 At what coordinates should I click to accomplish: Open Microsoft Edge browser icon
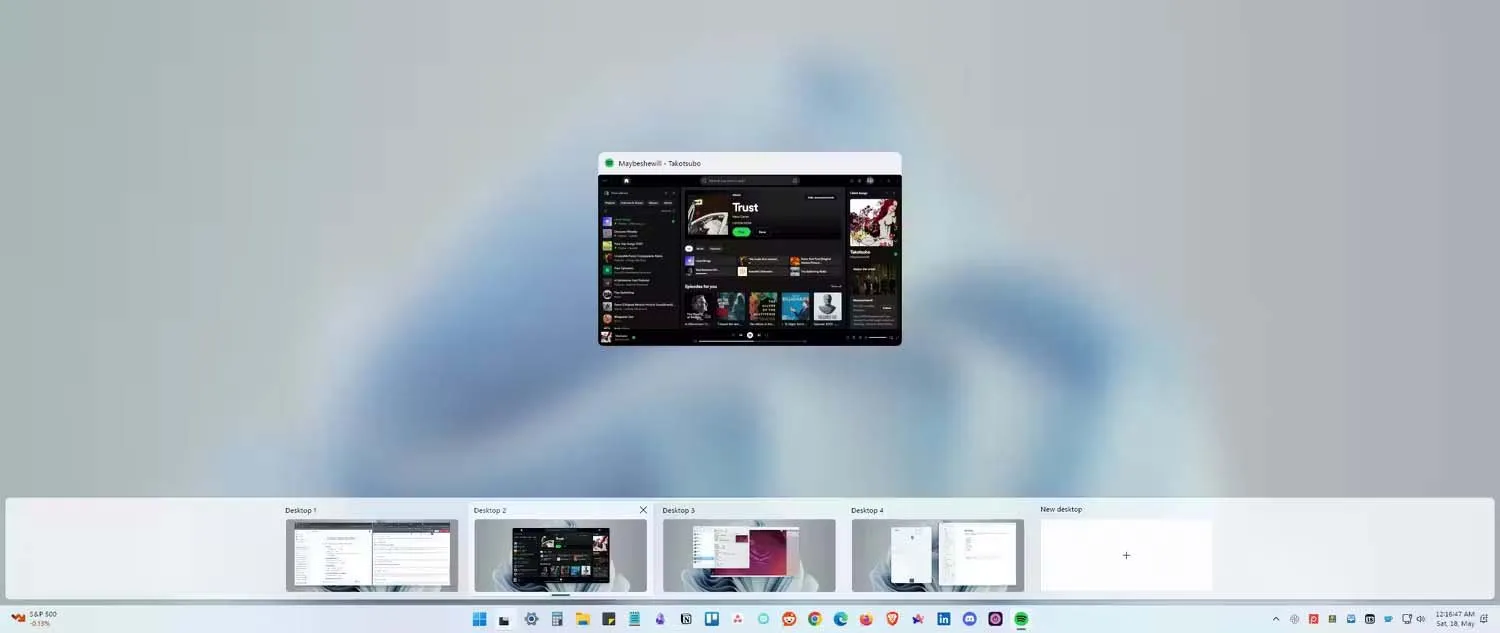pyautogui.click(x=841, y=619)
